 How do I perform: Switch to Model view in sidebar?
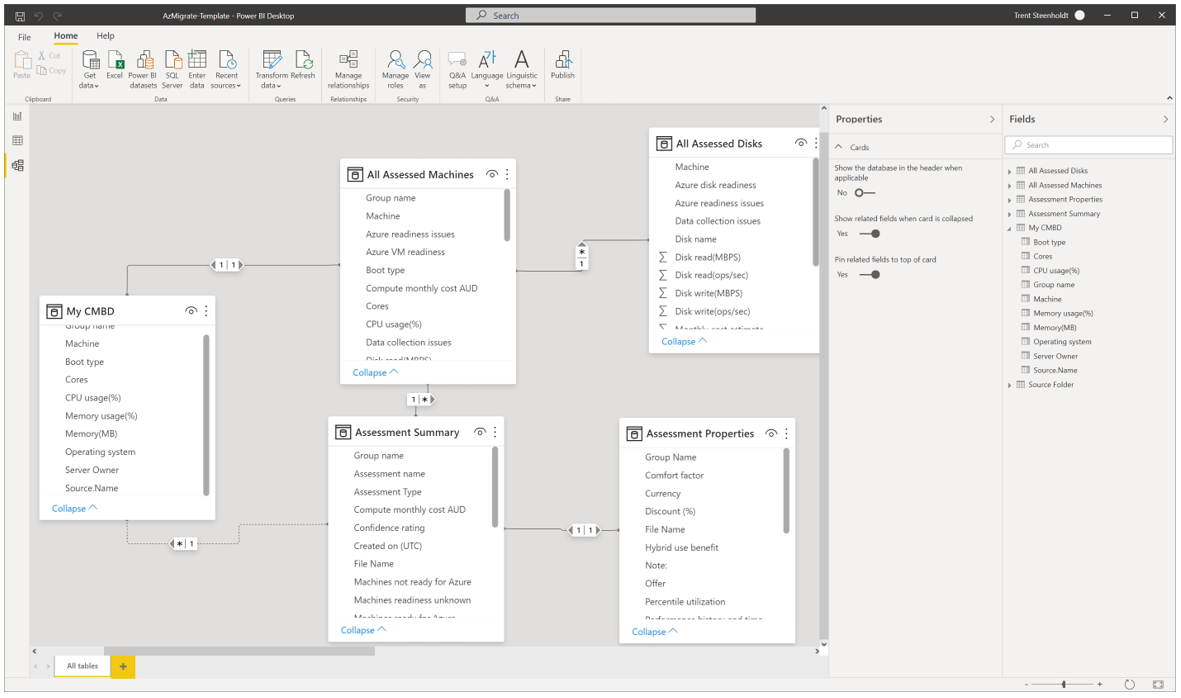pos(17,166)
